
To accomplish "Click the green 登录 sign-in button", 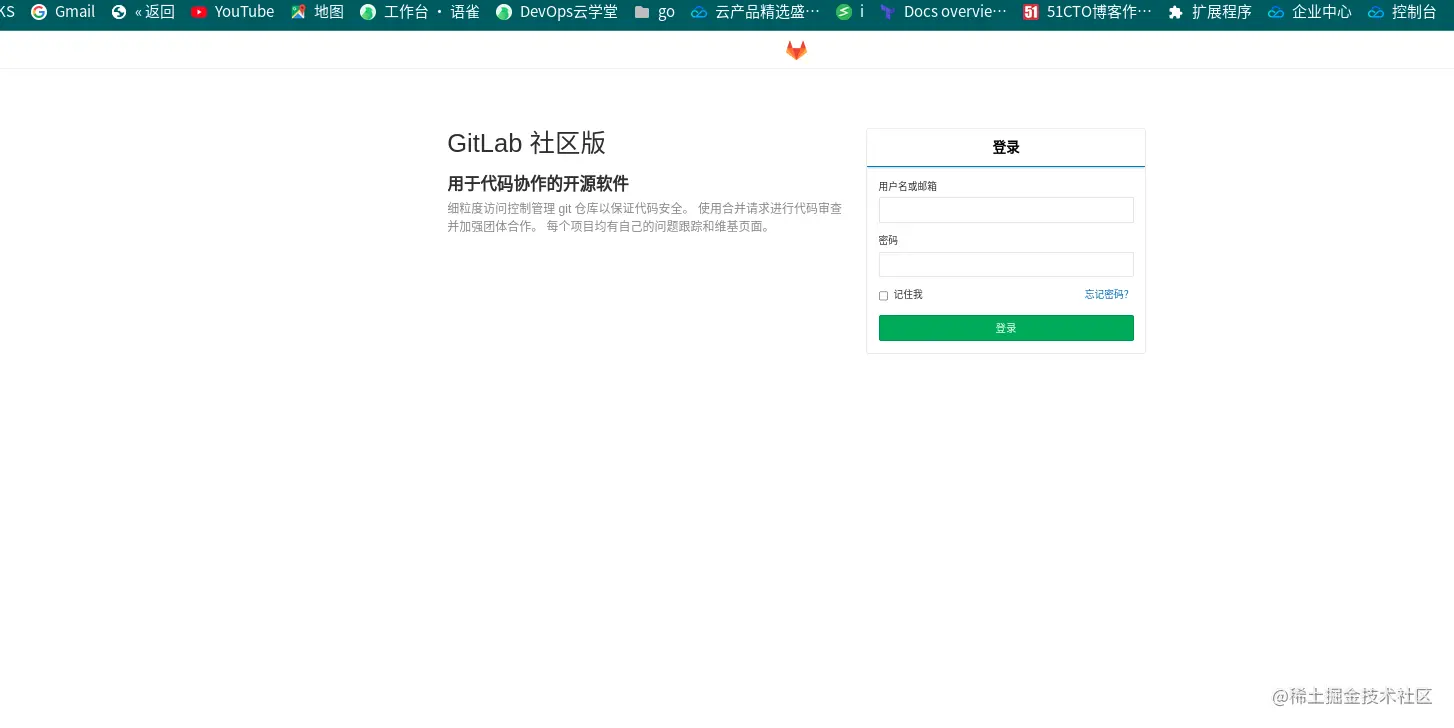I will pyautogui.click(x=1006, y=328).
